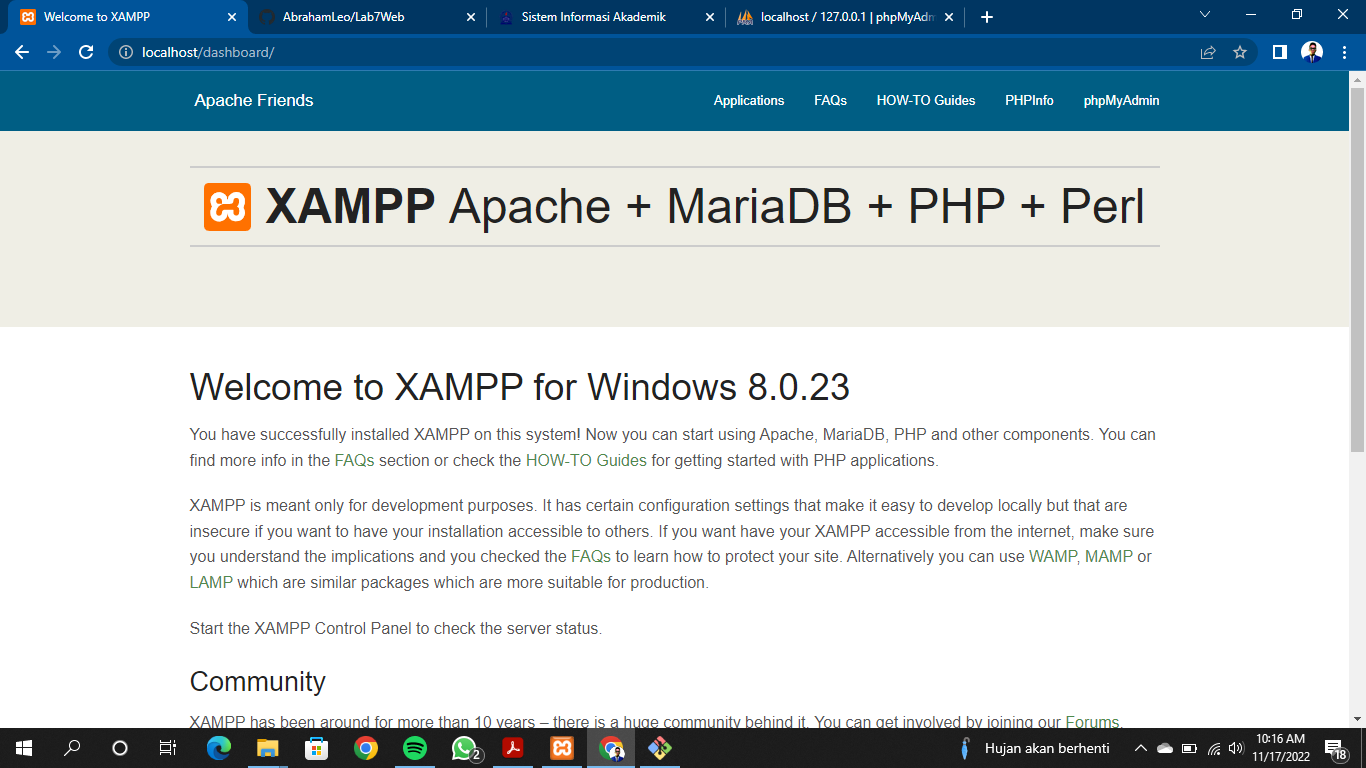Image resolution: width=1366 pixels, height=768 pixels.
Task: Switch to Sistem Informasi Akademik tab
Action: 606,17
